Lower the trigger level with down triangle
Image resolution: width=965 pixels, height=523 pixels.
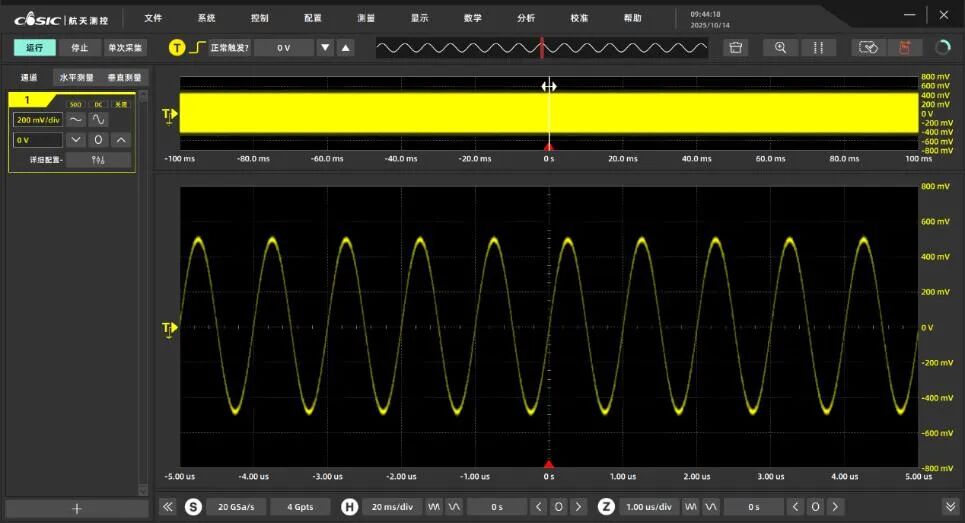[x=325, y=47]
